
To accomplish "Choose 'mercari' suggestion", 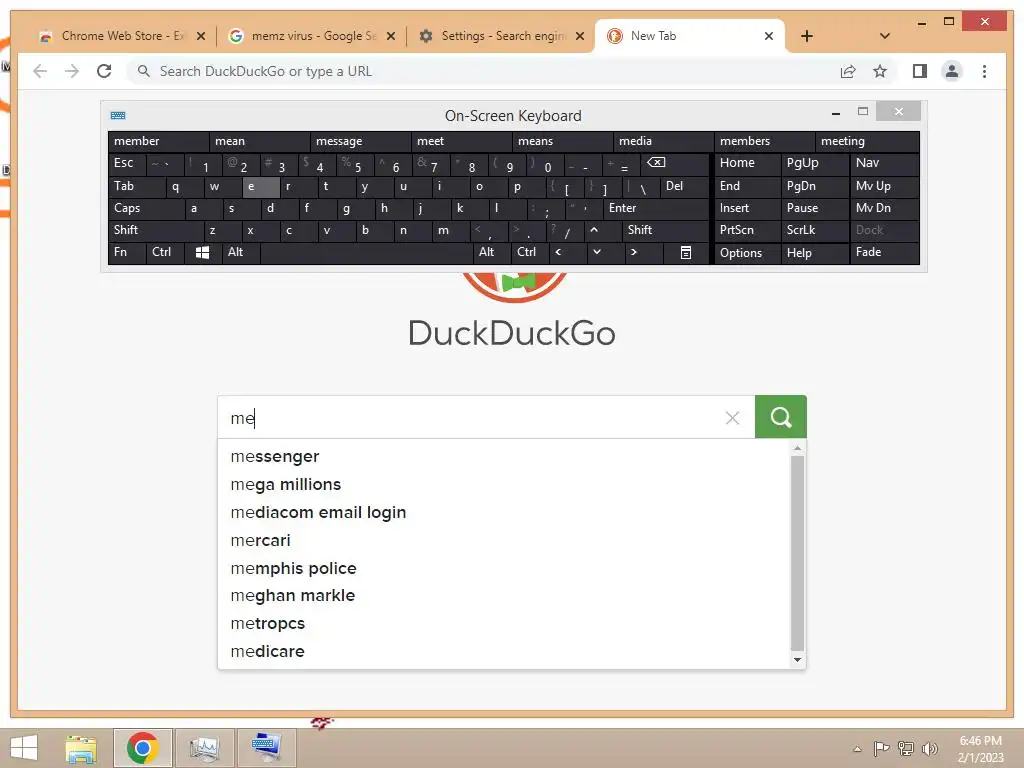I will click(504, 541).
